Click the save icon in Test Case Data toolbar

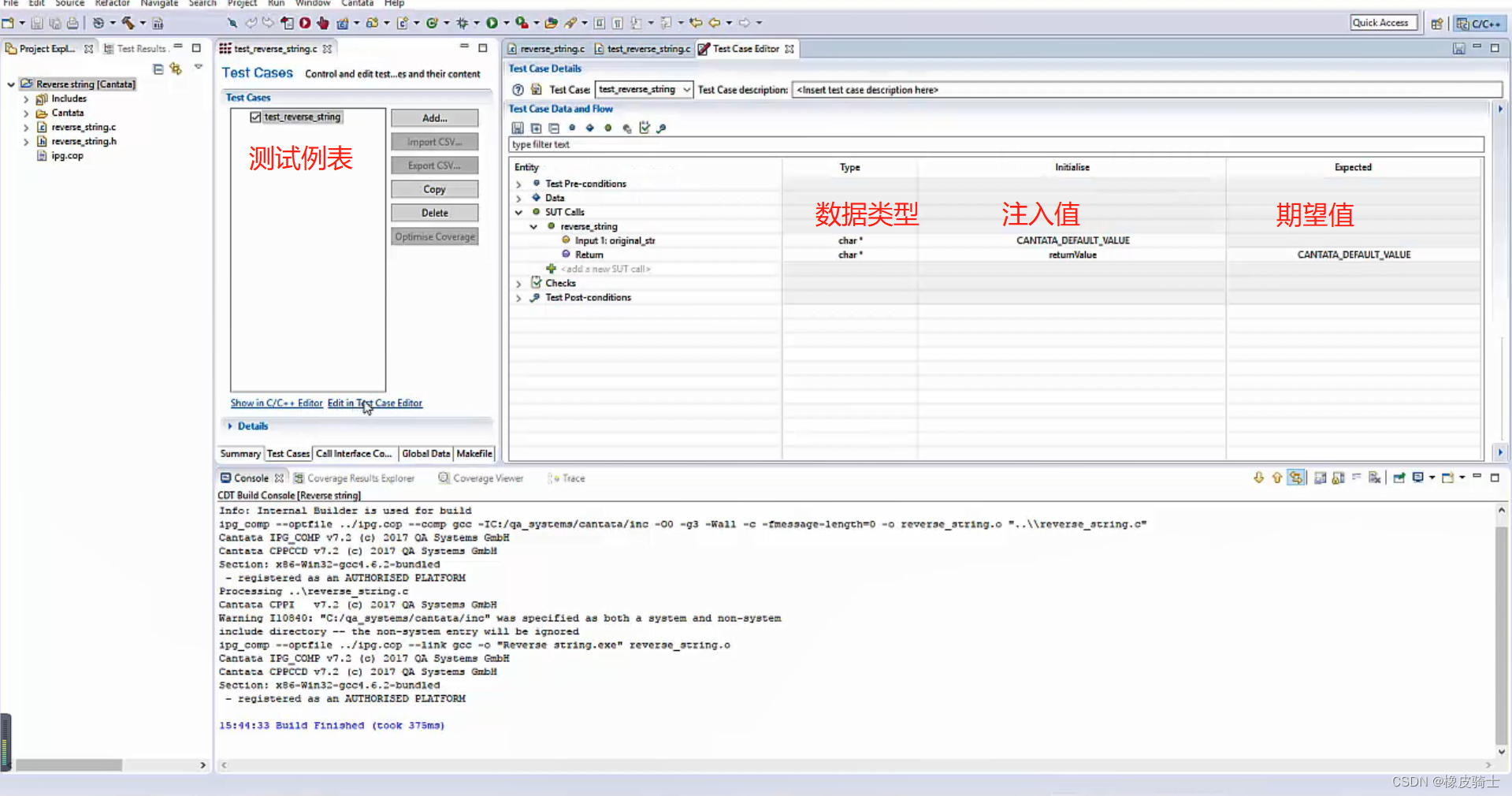point(518,128)
